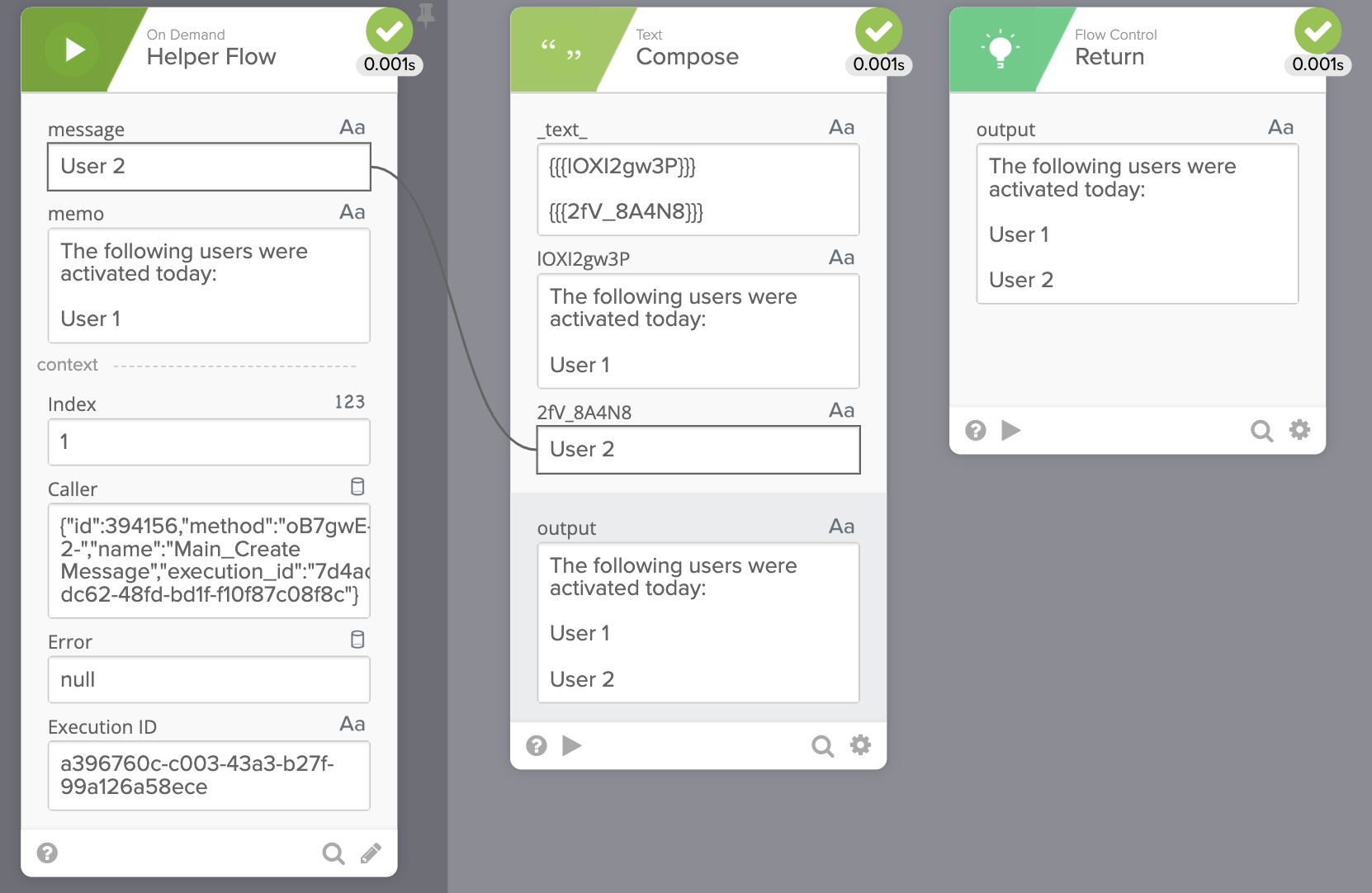Screen dimensions: 1372x893
Task: Run the Return card with its play button
Action: point(1010,430)
